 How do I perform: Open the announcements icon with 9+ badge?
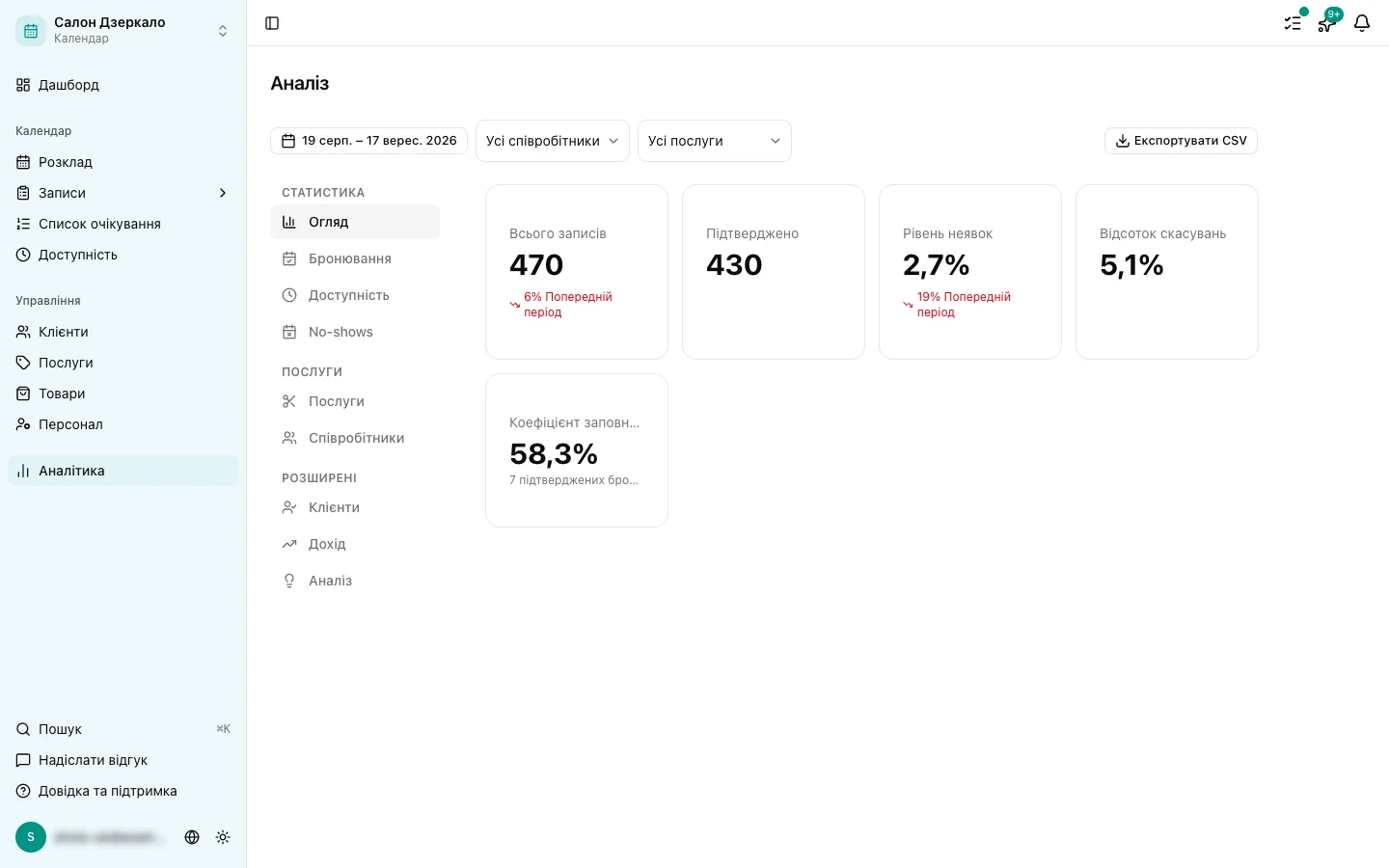(1327, 23)
